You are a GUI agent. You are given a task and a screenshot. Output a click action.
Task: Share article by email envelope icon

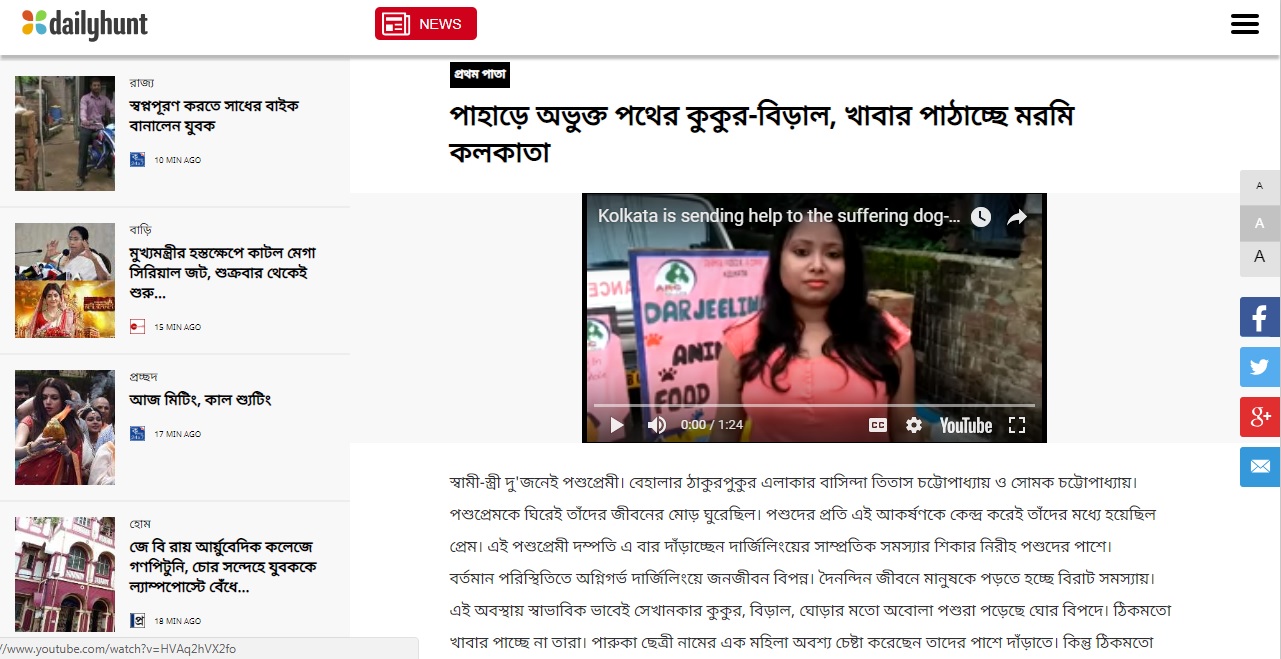tap(1260, 467)
